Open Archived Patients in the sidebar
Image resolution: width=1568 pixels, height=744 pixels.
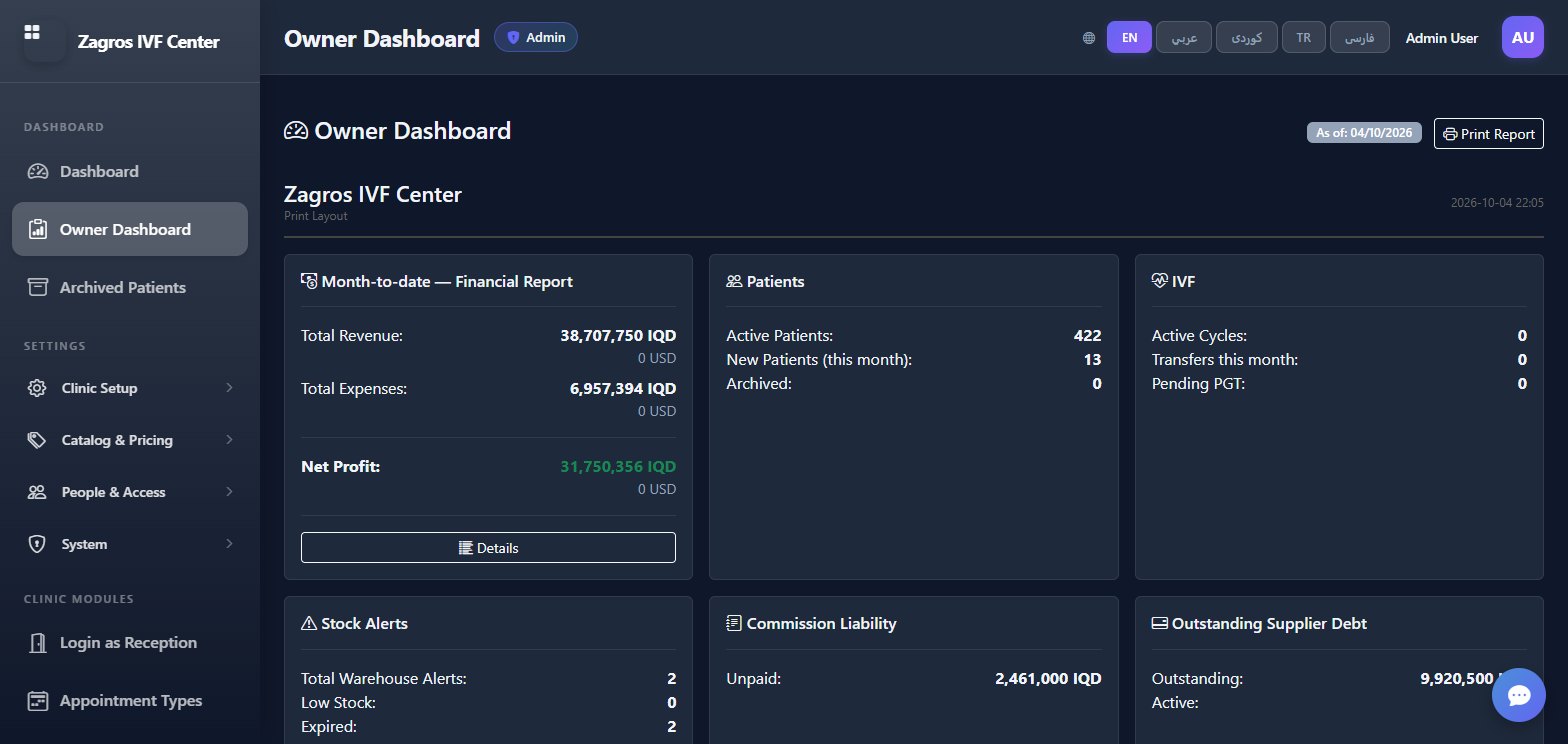pyautogui.click(x=130, y=287)
